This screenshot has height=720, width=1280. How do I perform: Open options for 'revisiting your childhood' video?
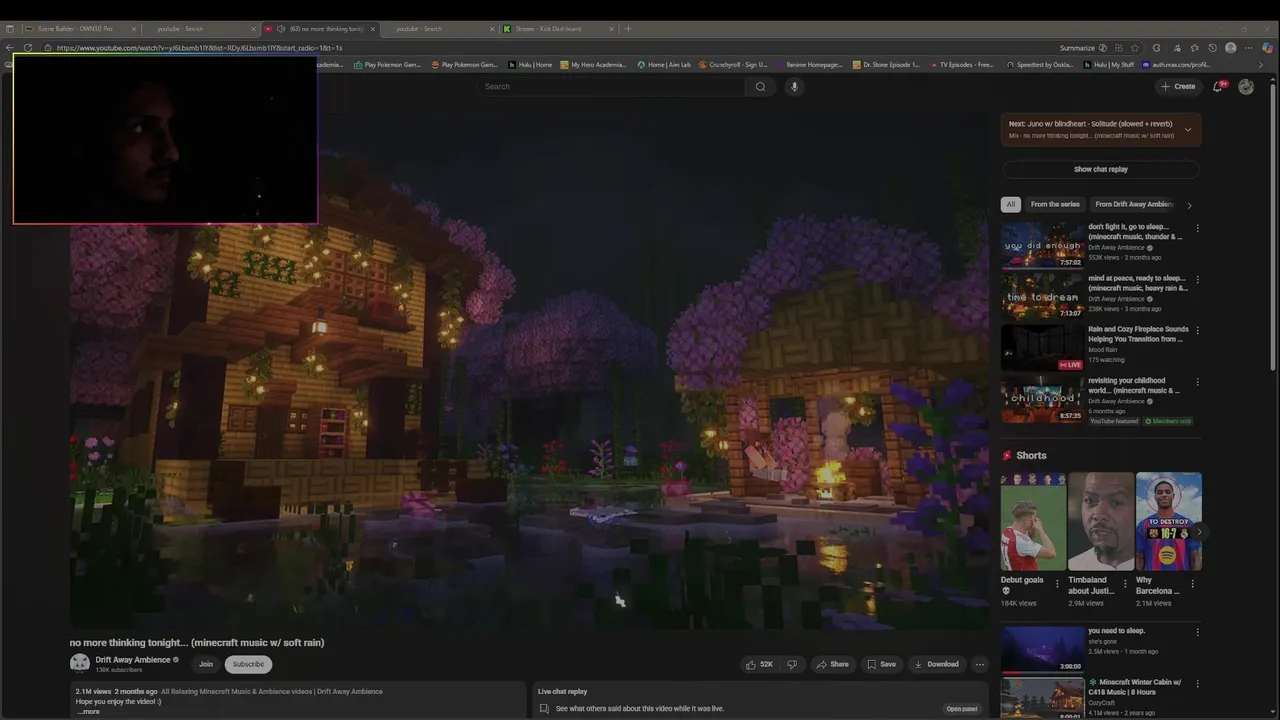point(1197,381)
